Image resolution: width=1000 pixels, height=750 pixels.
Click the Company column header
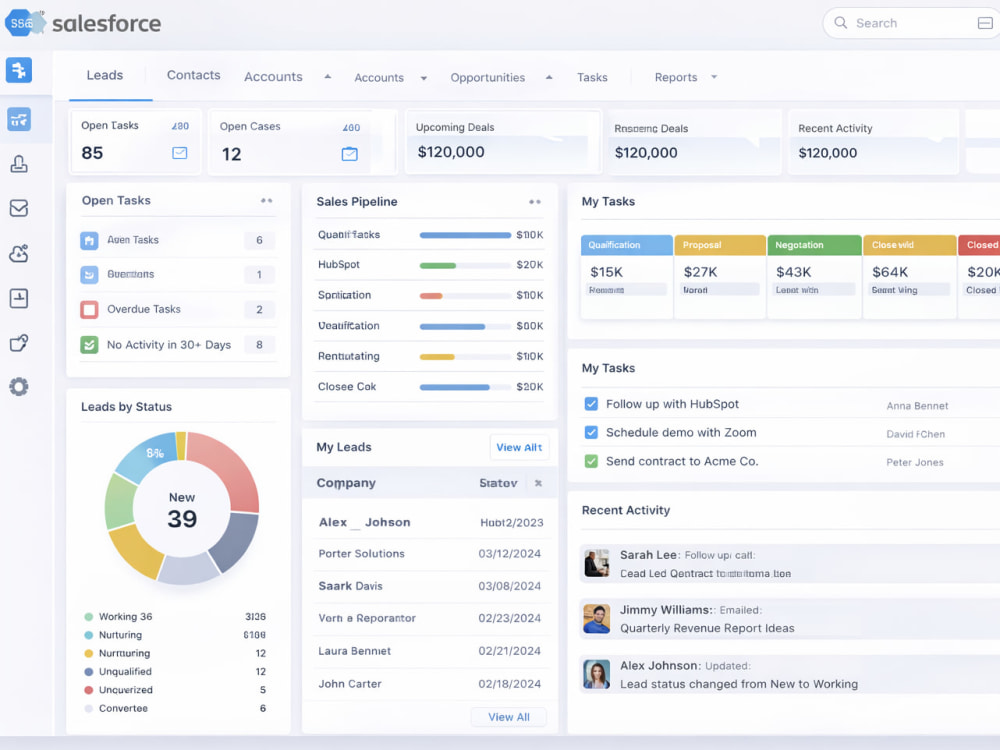click(346, 483)
